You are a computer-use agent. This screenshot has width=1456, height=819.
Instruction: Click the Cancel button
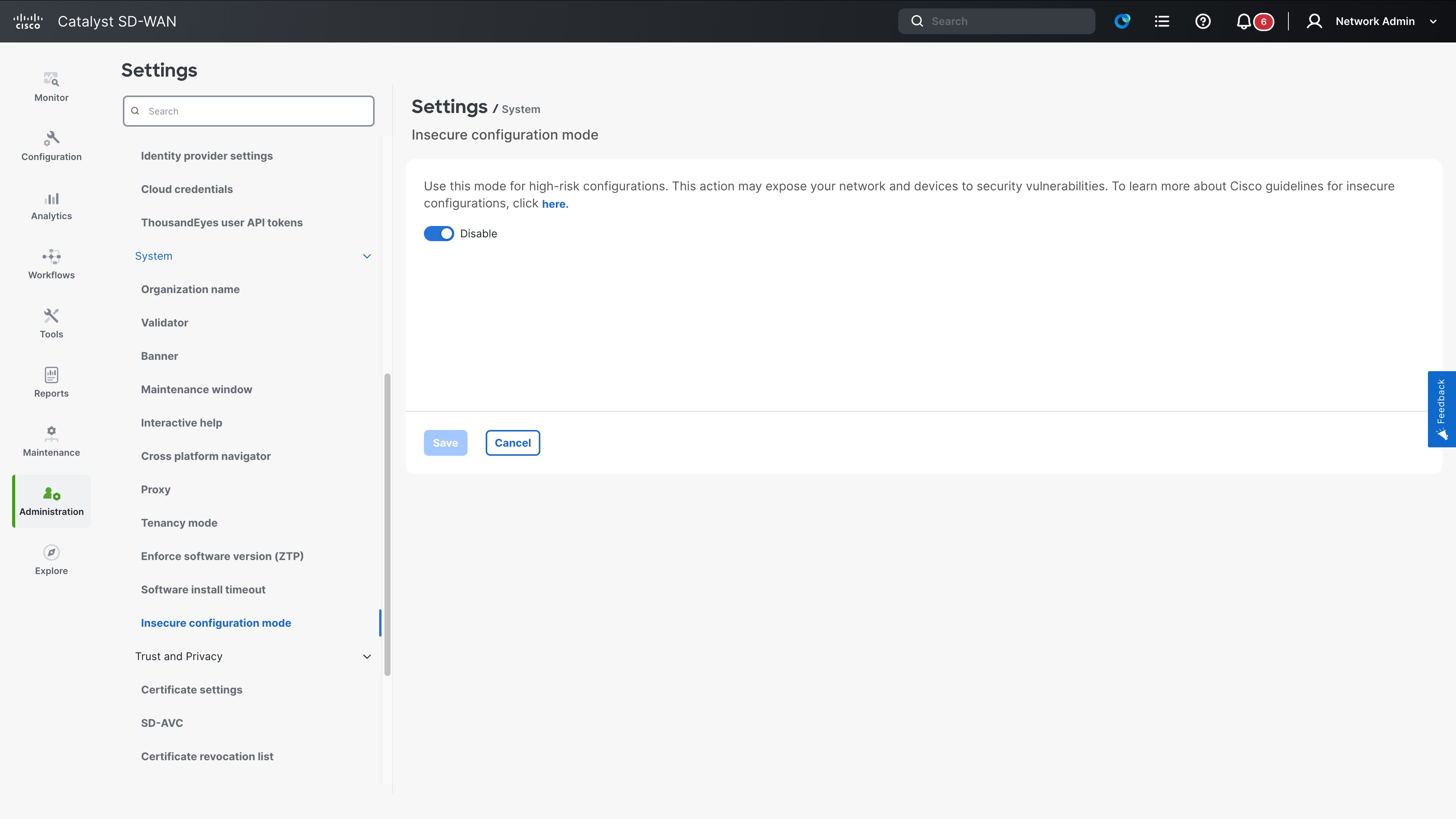click(x=513, y=442)
